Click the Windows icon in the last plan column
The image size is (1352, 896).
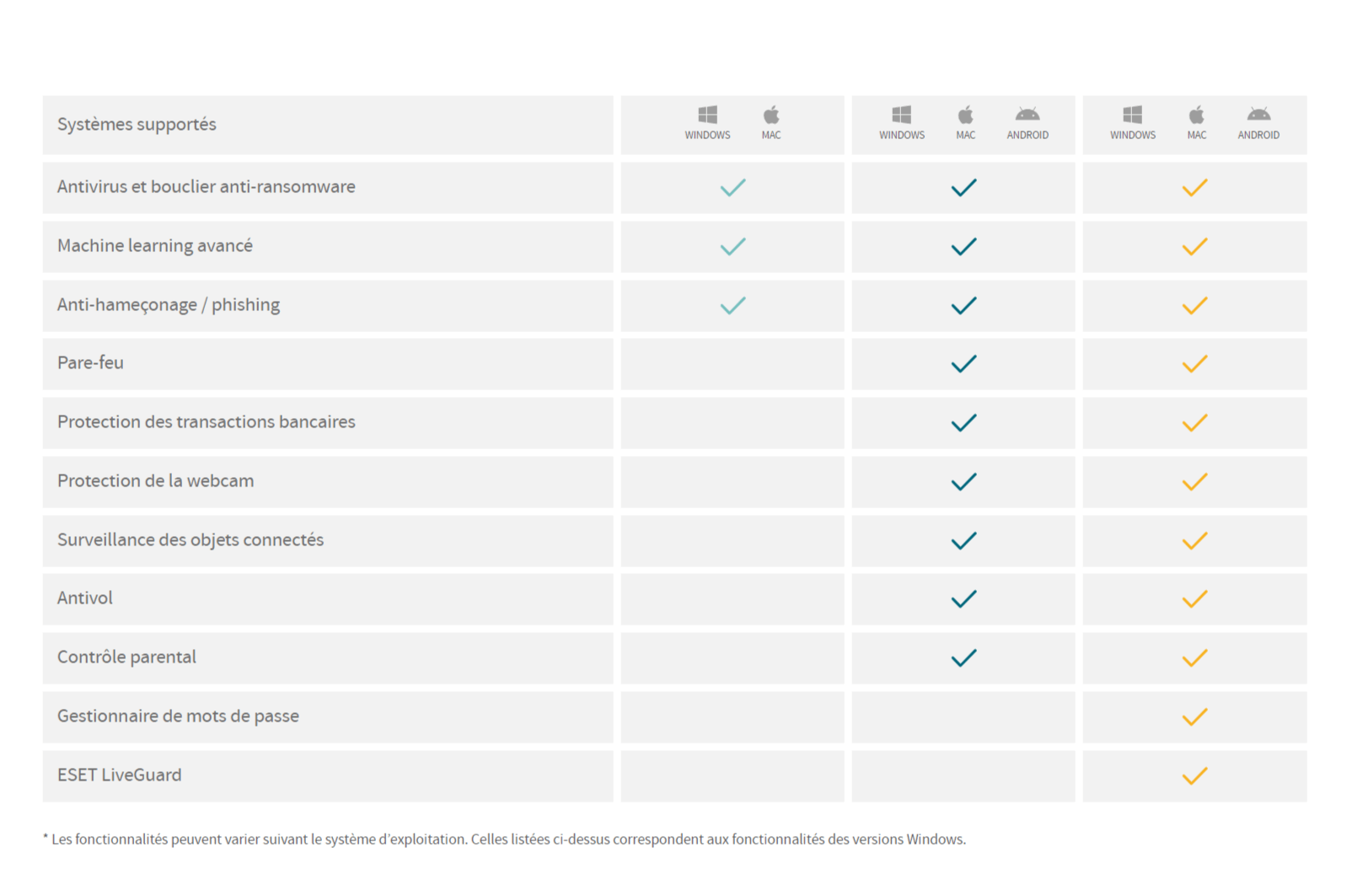[x=1132, y=115]
